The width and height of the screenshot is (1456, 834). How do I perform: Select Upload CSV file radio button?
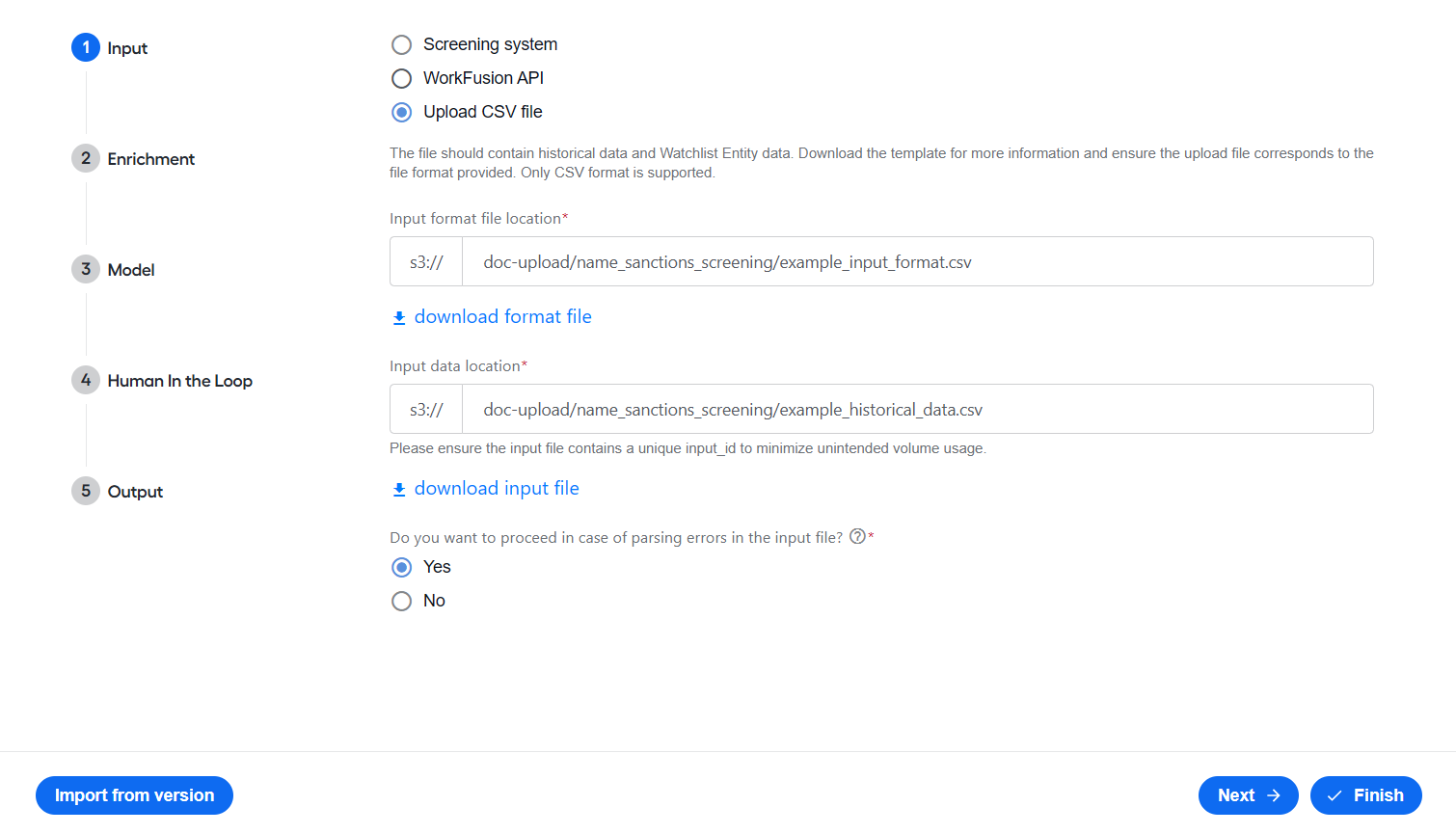(402, 112)
